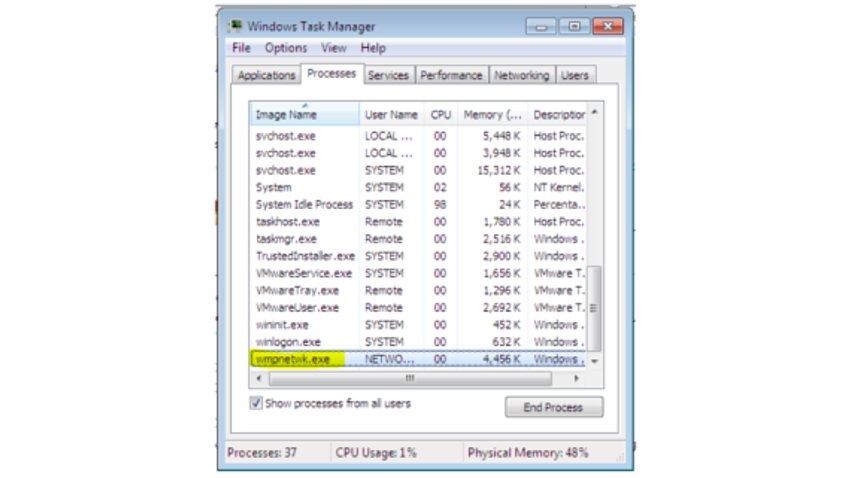Open the File menu
The height and width of the screenshot is (478, 850).
point(241,48)
